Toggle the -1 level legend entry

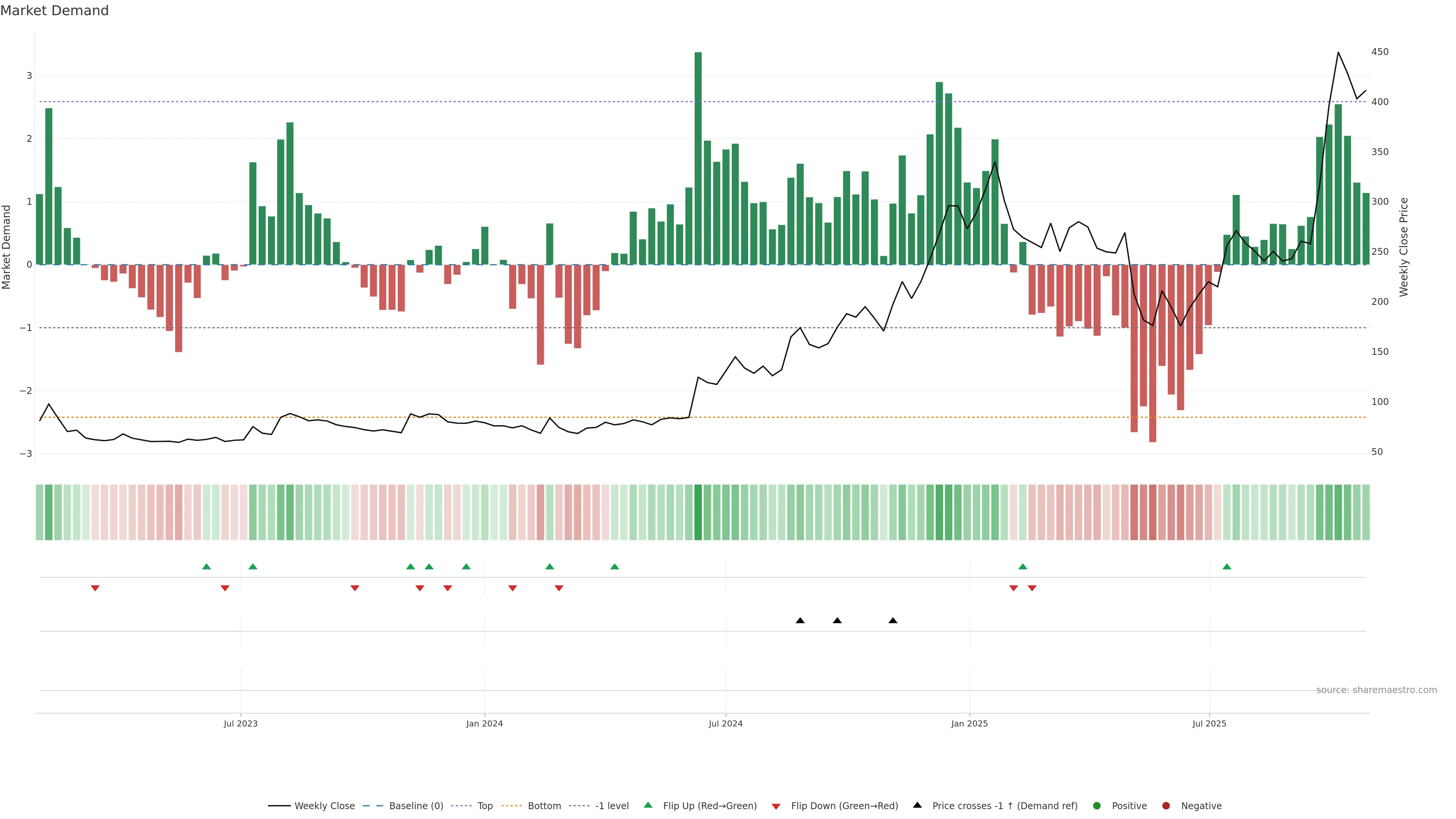[x=612, y=805]
